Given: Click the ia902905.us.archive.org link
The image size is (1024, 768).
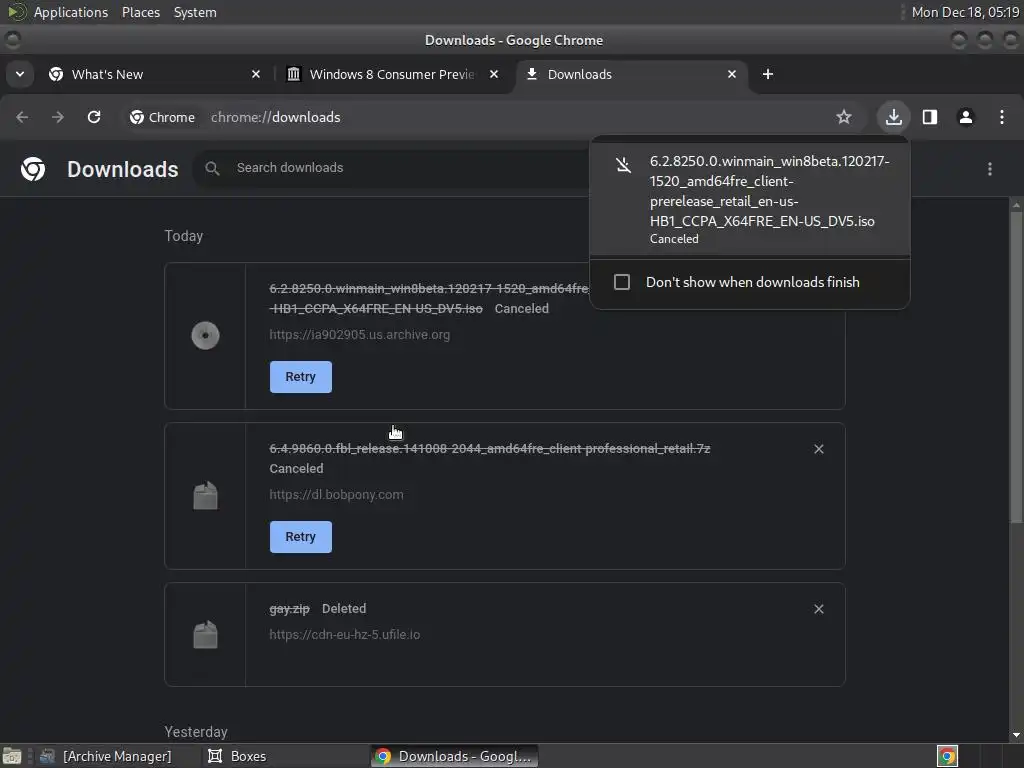Looking at the screenshot, I should pyautogui.click(x=359, y=334).
